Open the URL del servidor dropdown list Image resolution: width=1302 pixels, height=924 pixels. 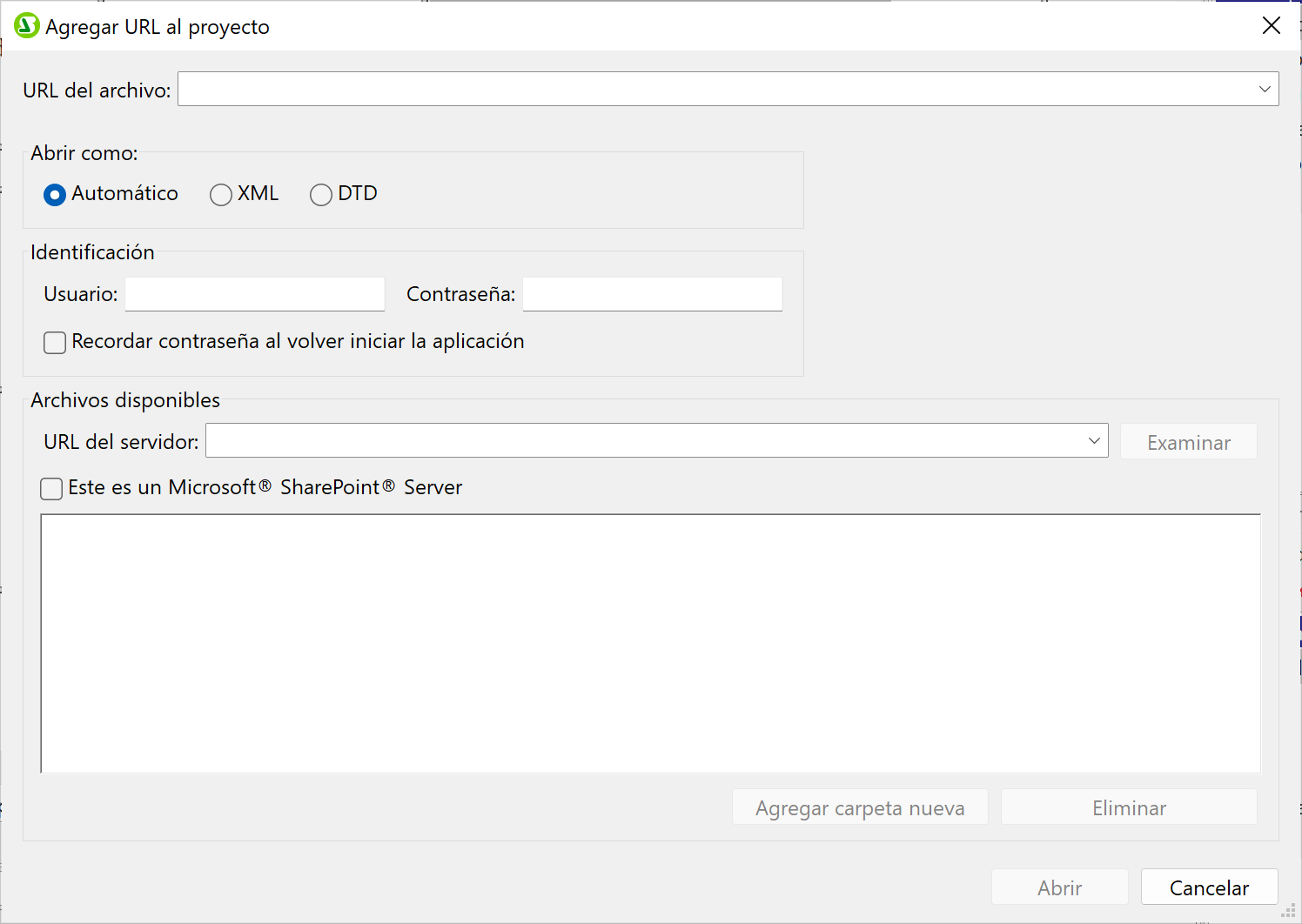(x=1094, y=441)
